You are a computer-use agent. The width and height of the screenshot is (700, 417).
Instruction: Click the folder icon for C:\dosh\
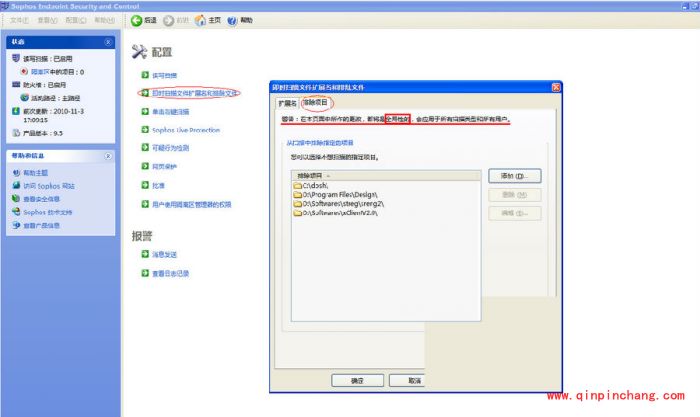pos(297,185)
